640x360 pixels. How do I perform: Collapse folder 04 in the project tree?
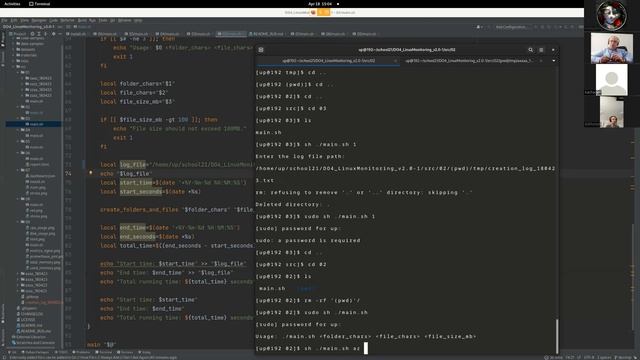[x=19, y=129]
